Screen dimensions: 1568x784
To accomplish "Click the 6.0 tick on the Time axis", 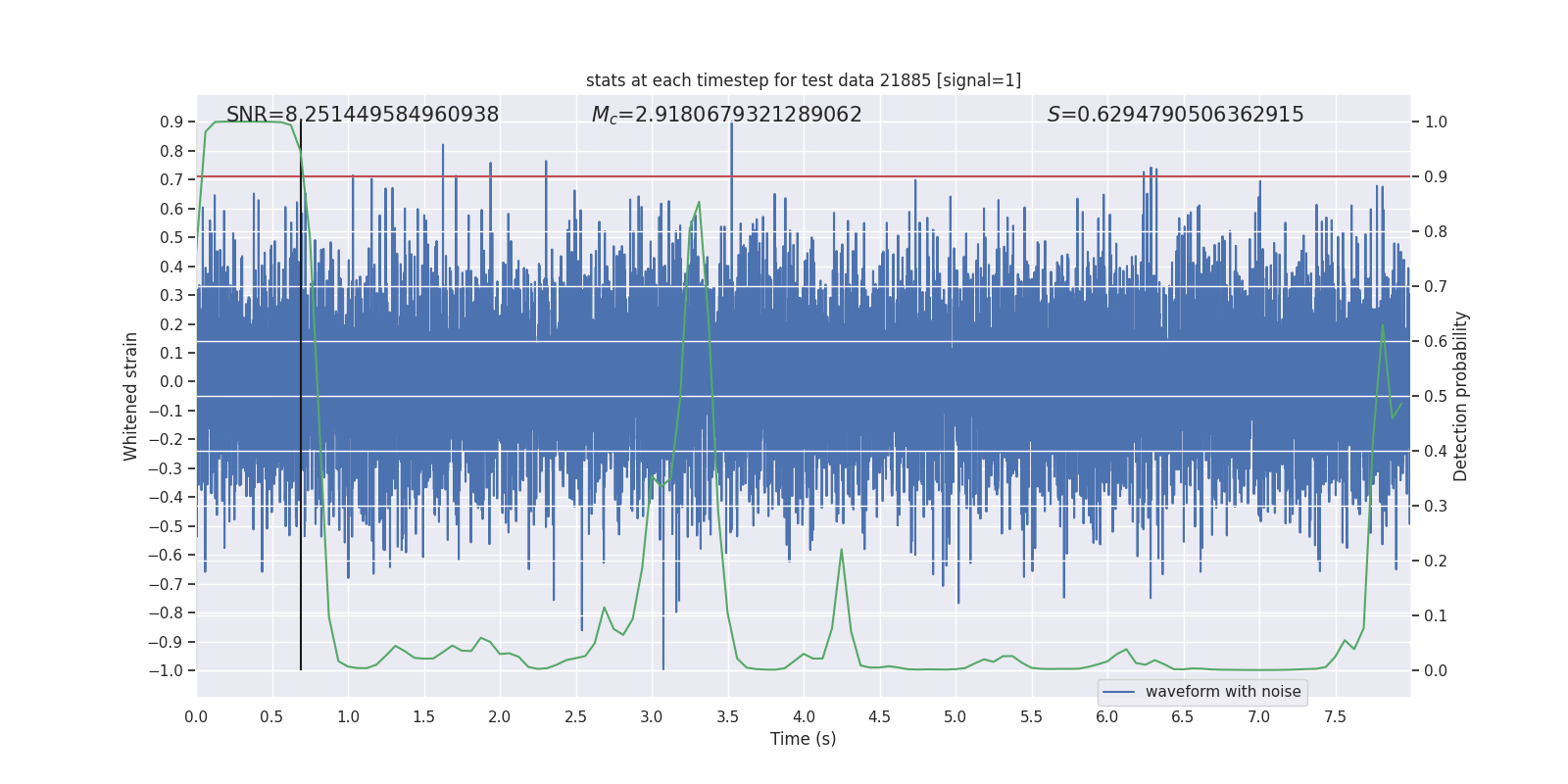I will (x=1107, y=716).
